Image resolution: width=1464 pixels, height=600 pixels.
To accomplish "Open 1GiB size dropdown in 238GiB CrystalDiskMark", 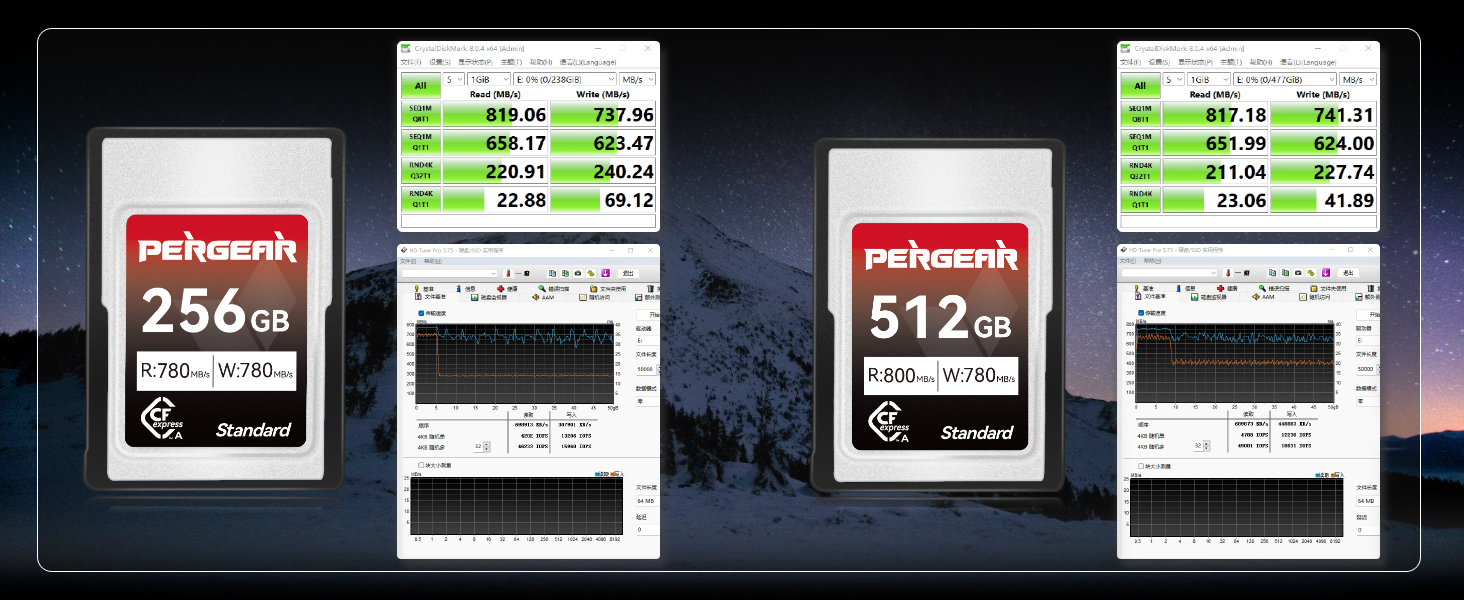I will [489, 79].
